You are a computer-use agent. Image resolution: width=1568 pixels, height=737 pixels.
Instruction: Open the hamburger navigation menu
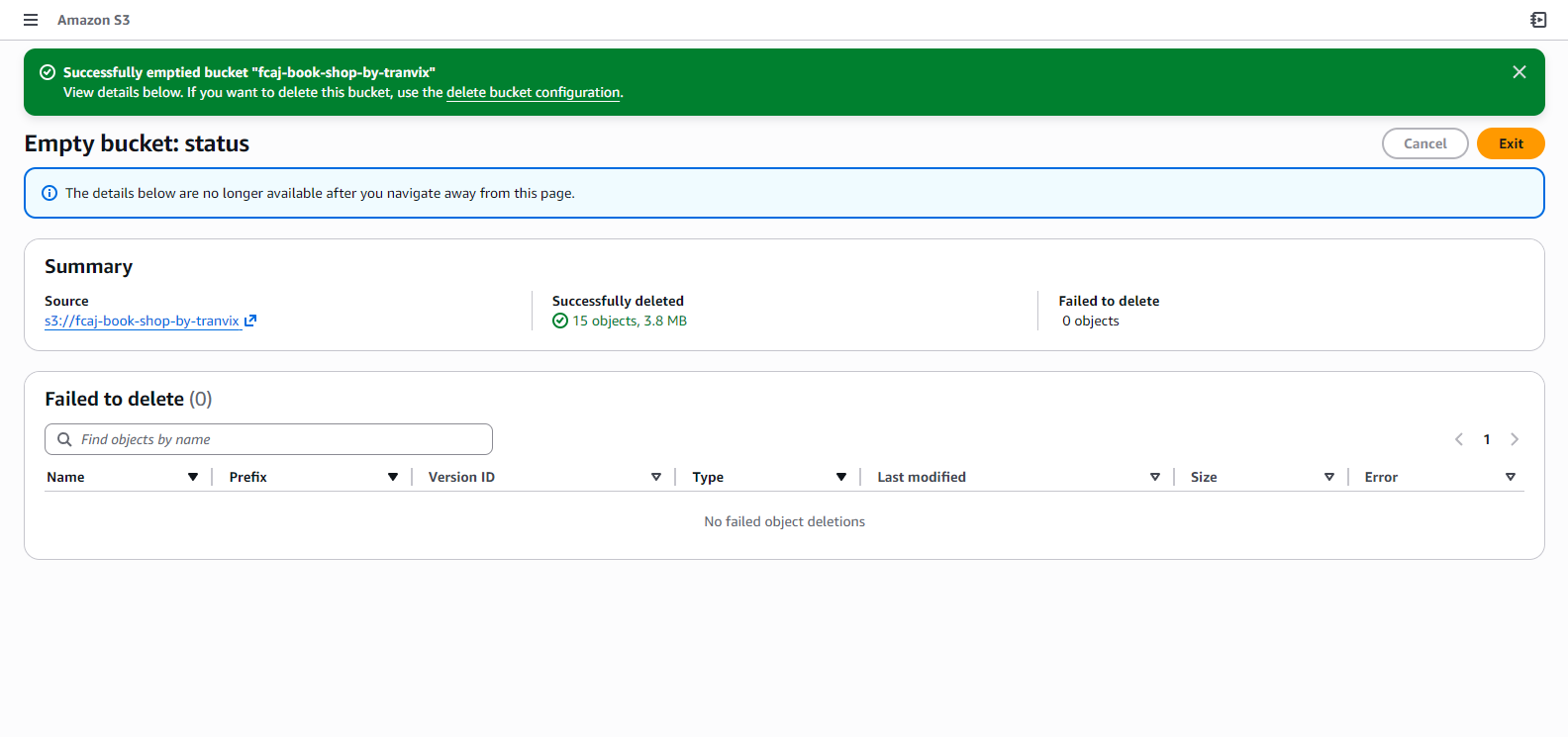[31, 20]
